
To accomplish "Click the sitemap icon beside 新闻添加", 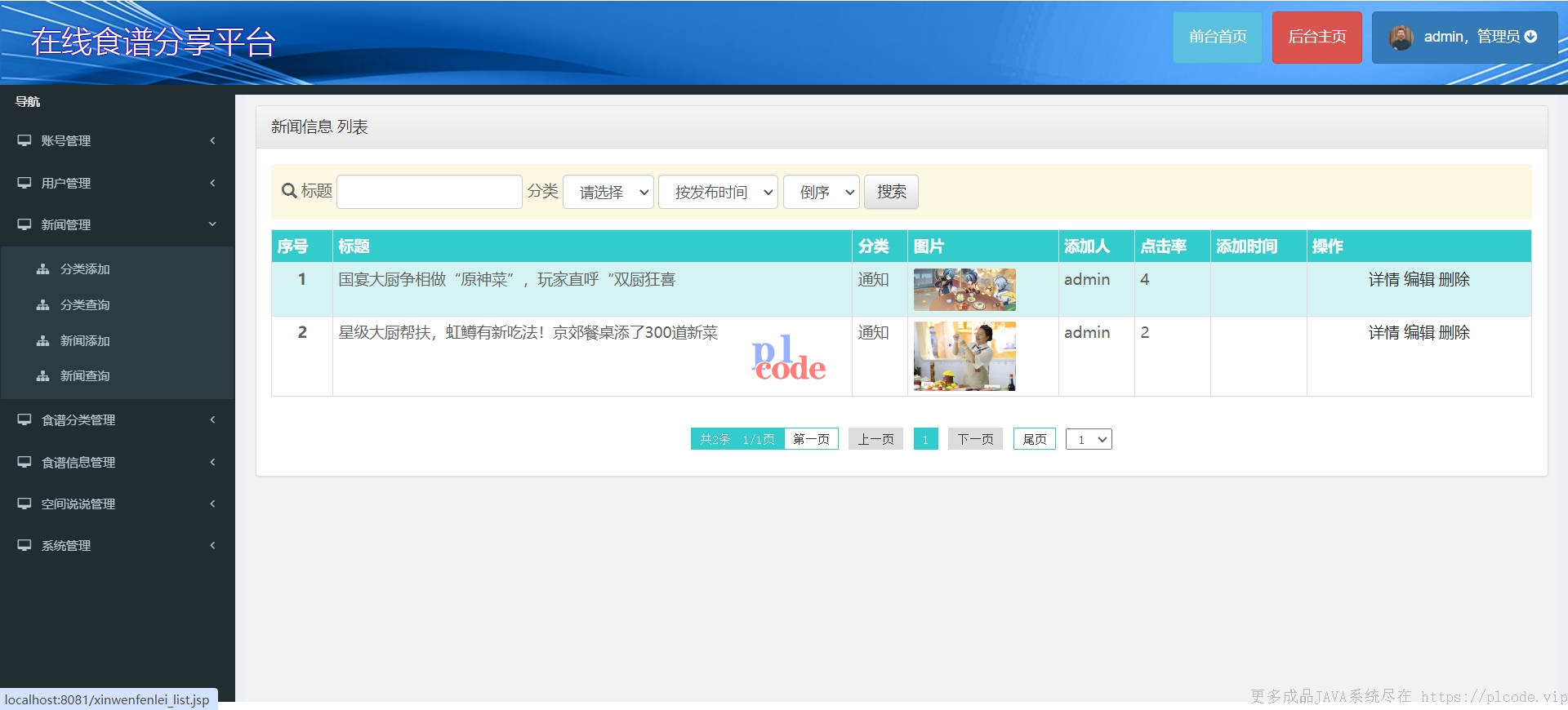I will click(x=43, y=340).
